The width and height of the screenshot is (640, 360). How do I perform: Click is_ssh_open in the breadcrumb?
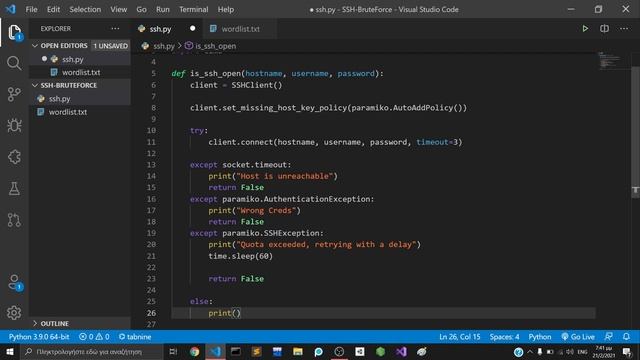point(215,46)
